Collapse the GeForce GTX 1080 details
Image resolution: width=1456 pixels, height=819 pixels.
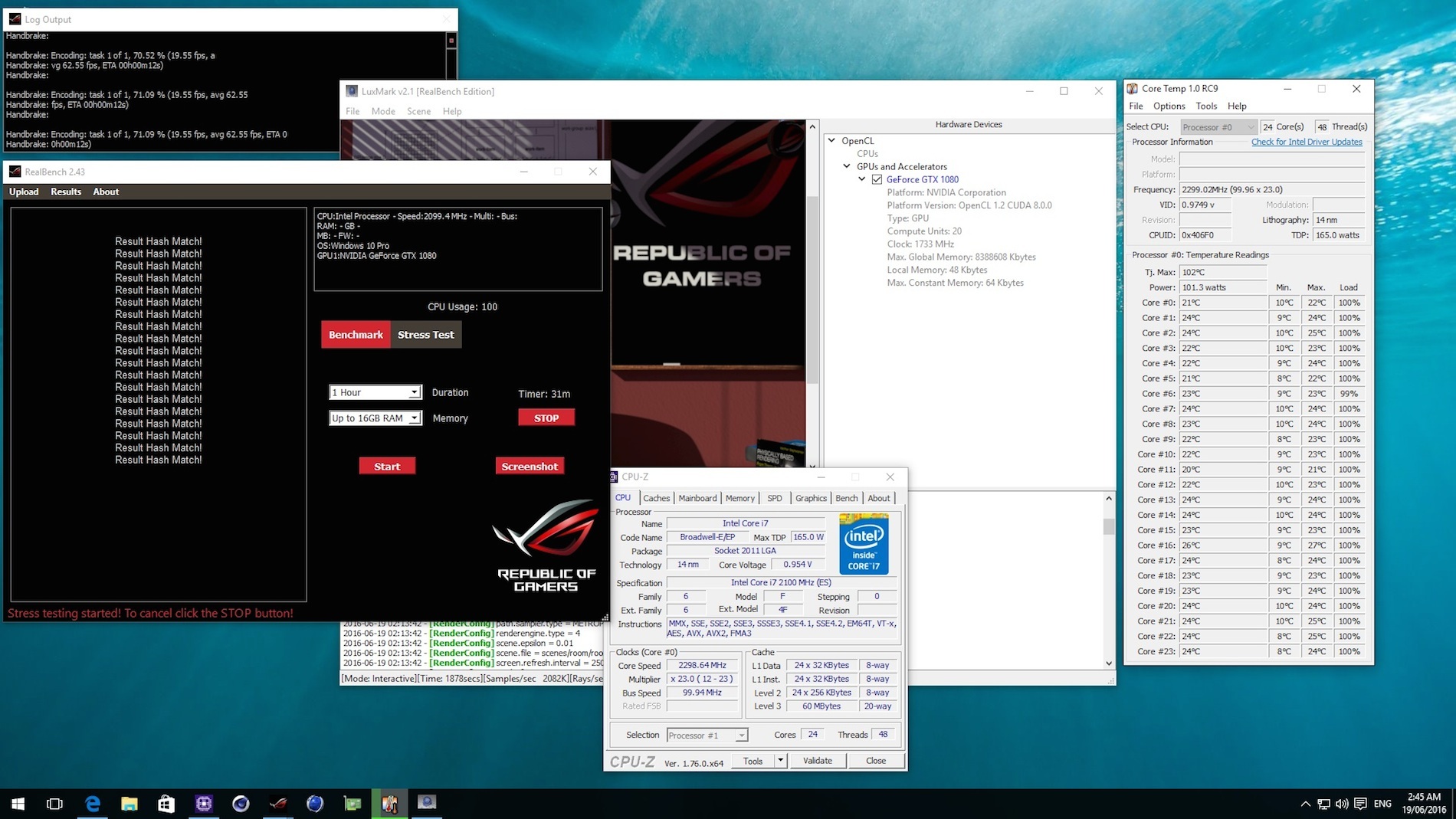pos(862,179)
